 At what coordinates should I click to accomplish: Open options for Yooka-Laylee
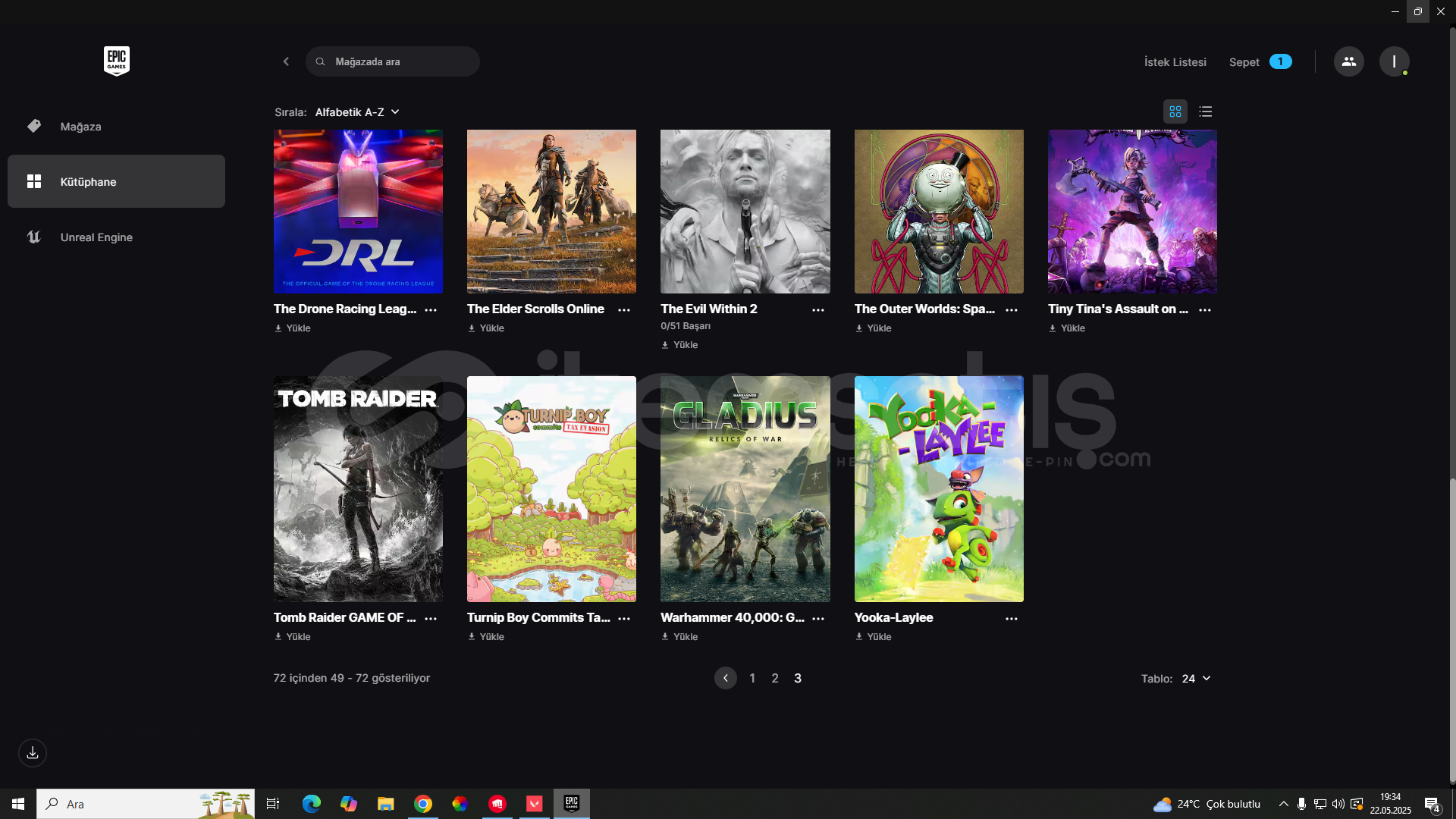(1012, 618)
